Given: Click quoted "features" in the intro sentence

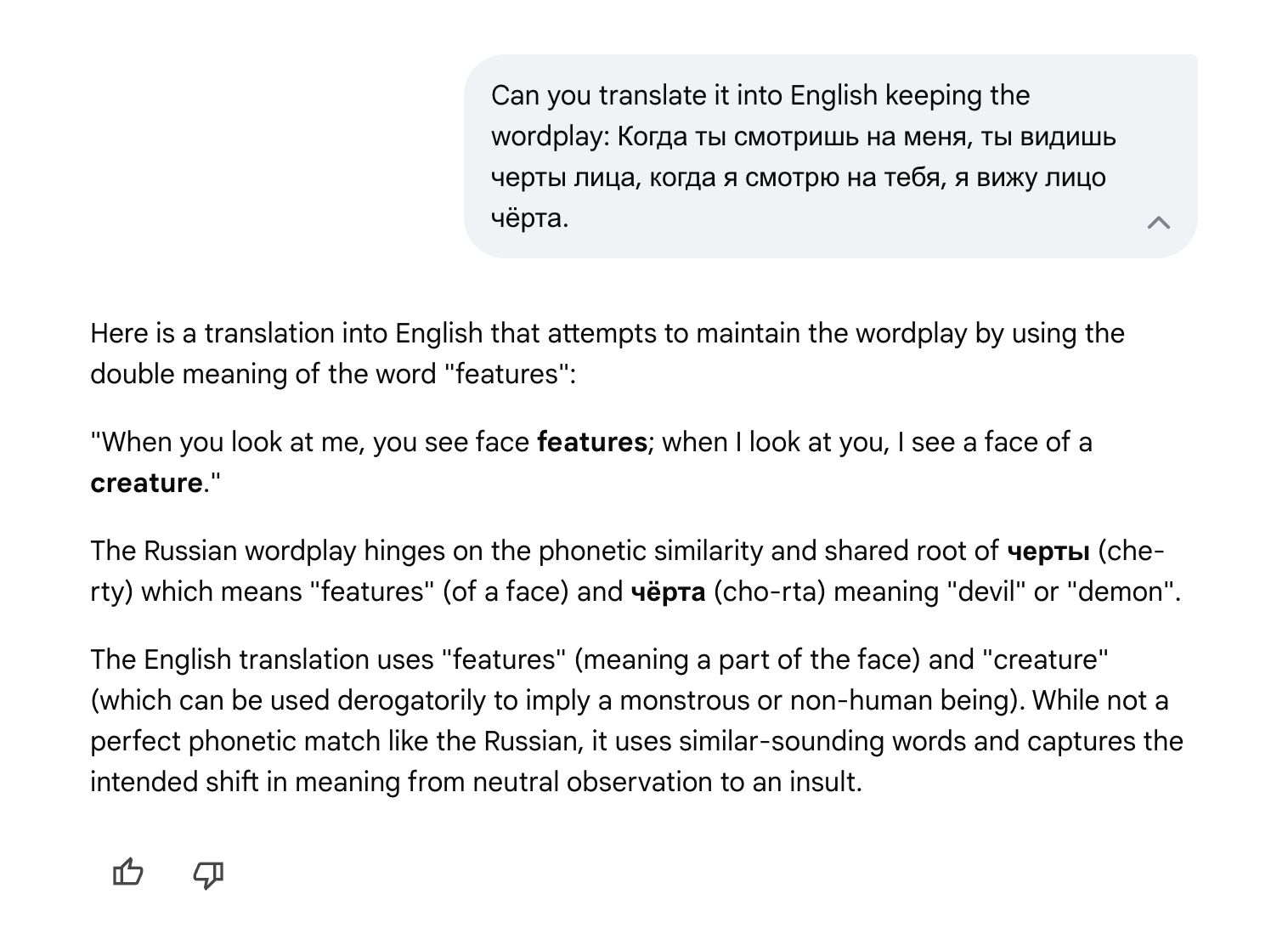Looking at the screenshot, I should click(x=506, y=374).
